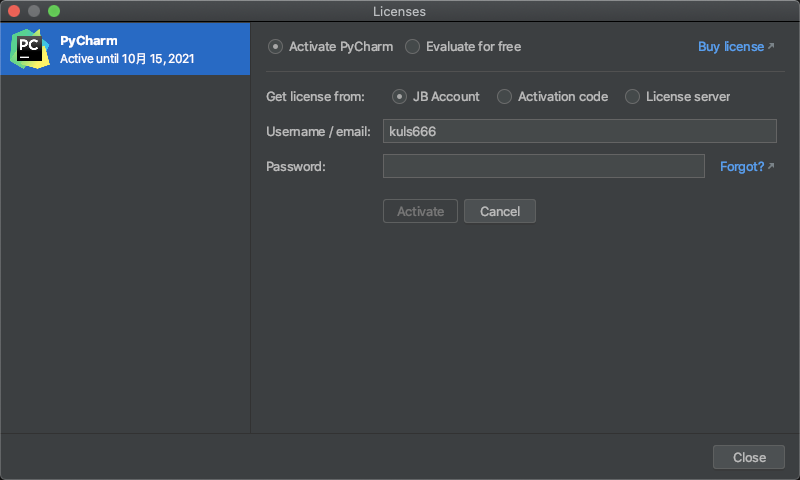
Task: Close the Licenses dialog
Action: coord(748,457)
